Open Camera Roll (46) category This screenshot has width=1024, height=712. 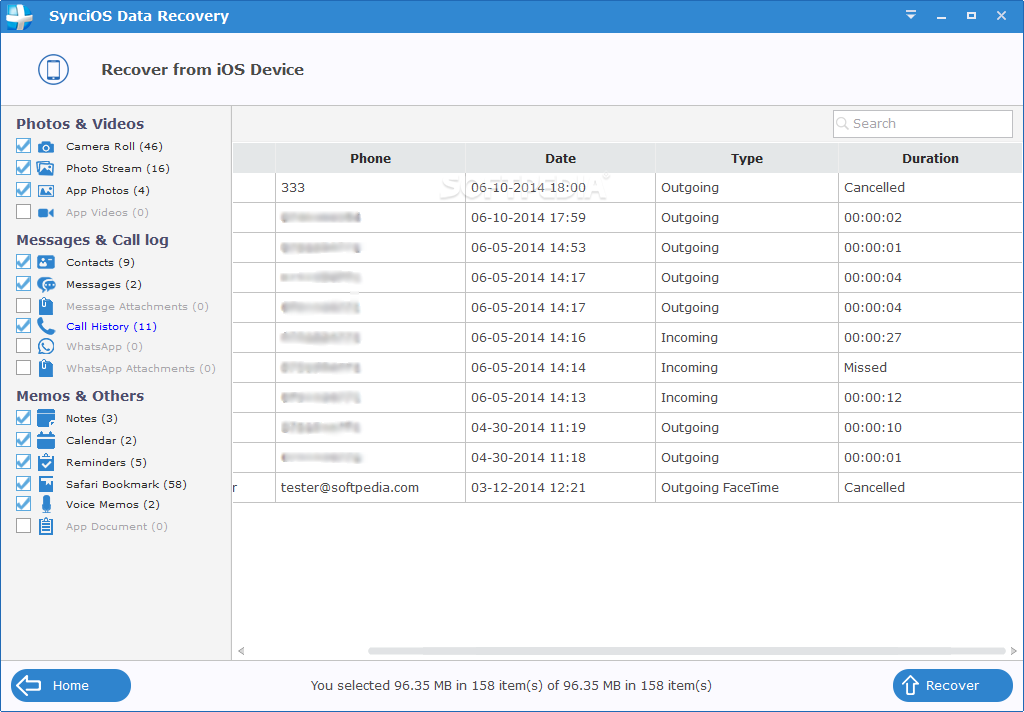click(x=114, y=146)
